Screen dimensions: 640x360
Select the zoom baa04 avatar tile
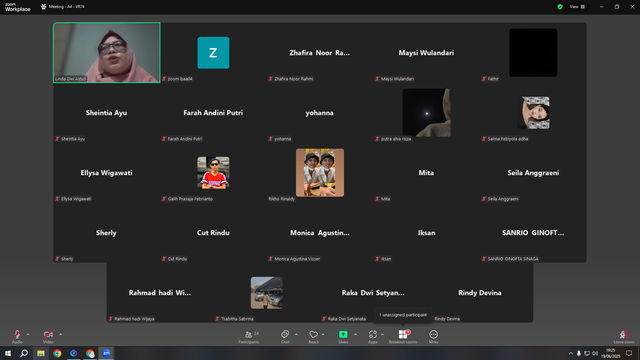pyautogui.click(x=213, y=53)
